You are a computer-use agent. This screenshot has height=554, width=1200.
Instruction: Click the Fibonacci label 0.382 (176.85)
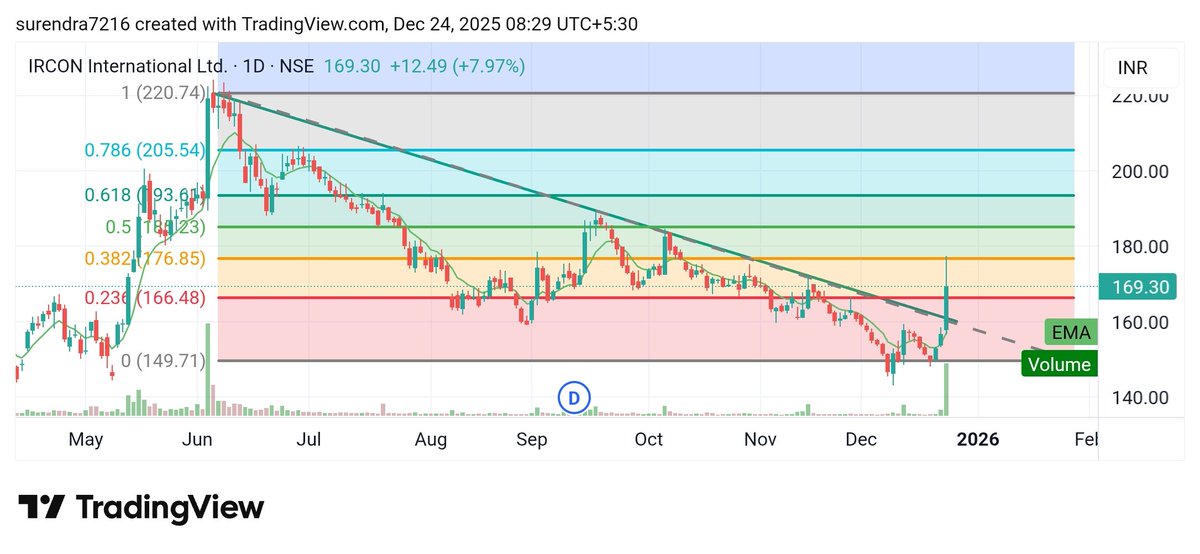145,258
